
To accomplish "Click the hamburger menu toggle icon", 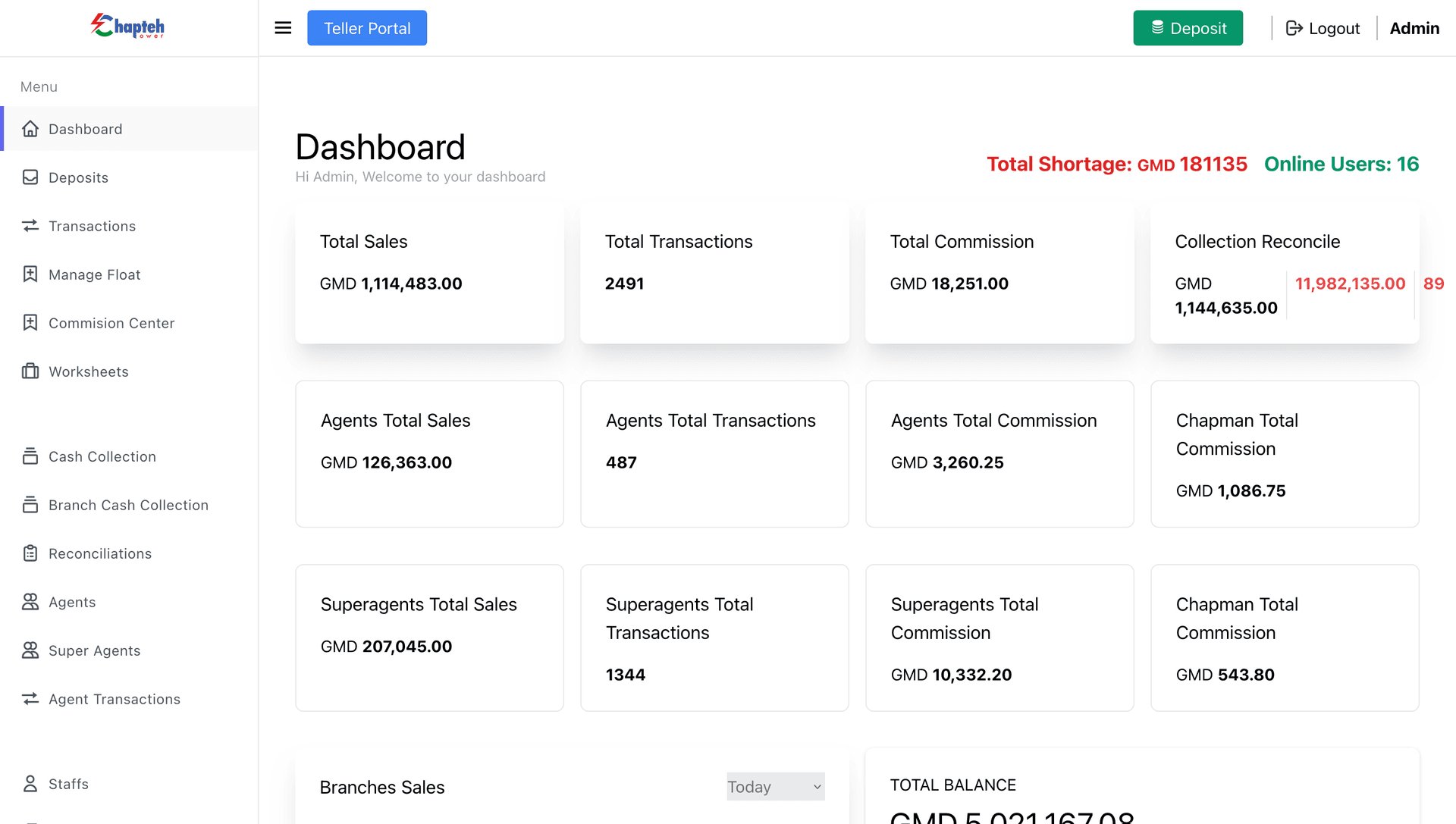I will (x=283, y=28).
